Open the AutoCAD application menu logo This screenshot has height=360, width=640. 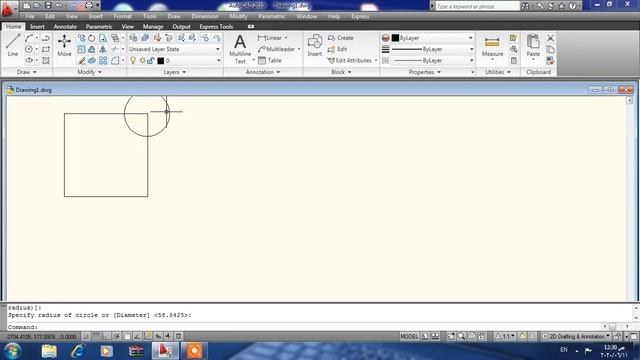pos(7,8)
